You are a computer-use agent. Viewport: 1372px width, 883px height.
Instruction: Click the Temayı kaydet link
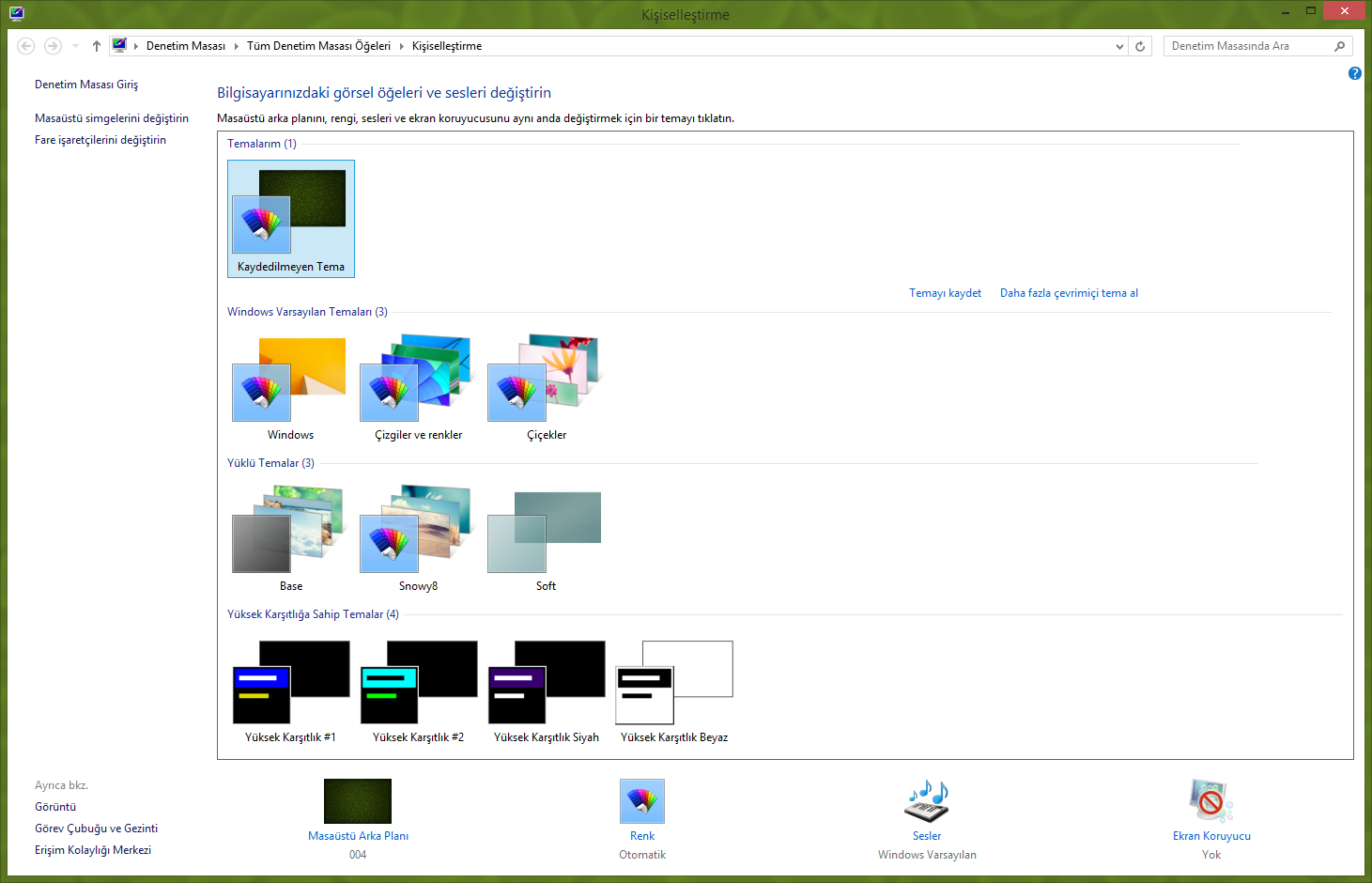click(x=945, y=293)
